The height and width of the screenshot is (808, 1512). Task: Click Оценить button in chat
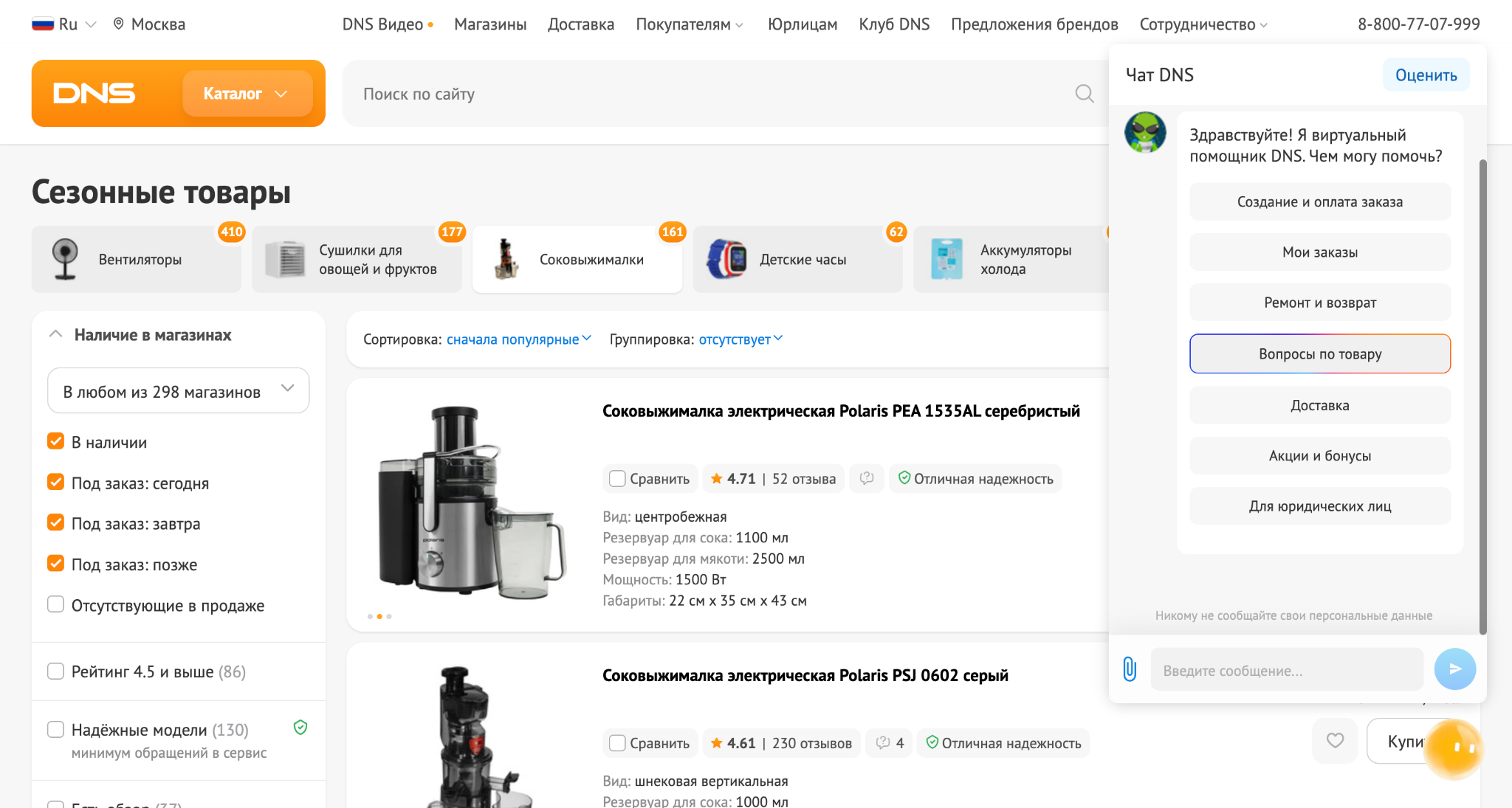tap(1426, 75)
